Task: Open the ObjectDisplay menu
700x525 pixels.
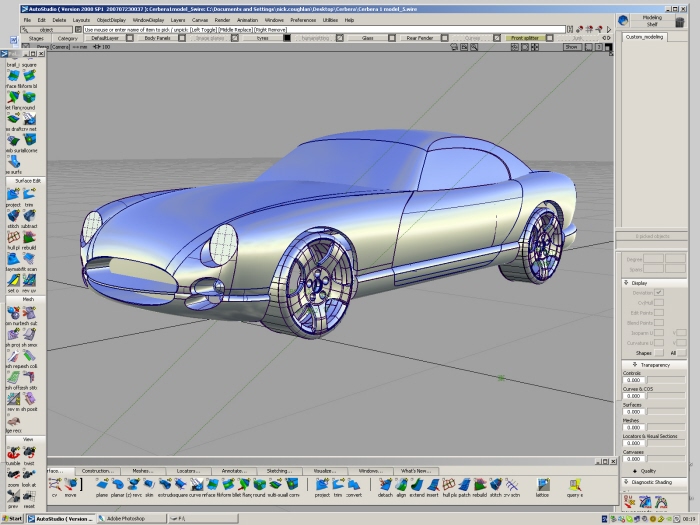Action: point(111,19)
